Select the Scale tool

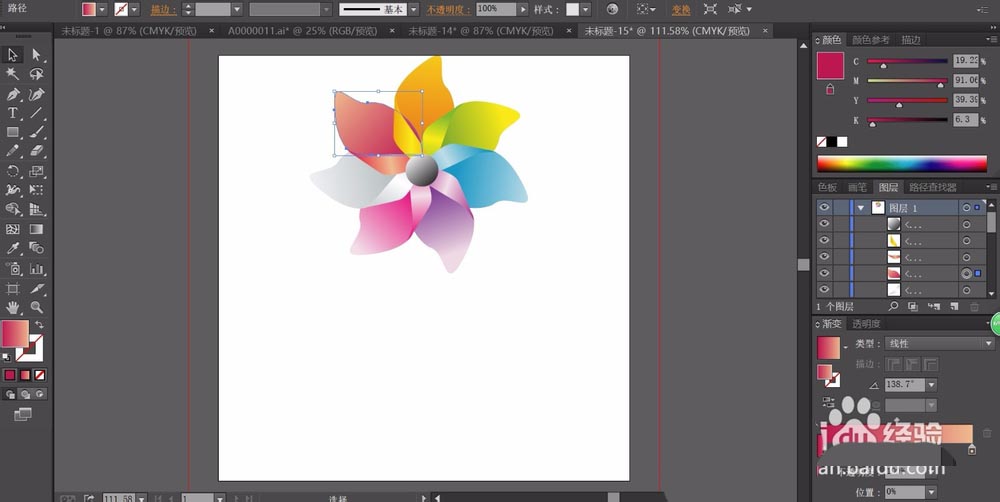tap(36, 171)
